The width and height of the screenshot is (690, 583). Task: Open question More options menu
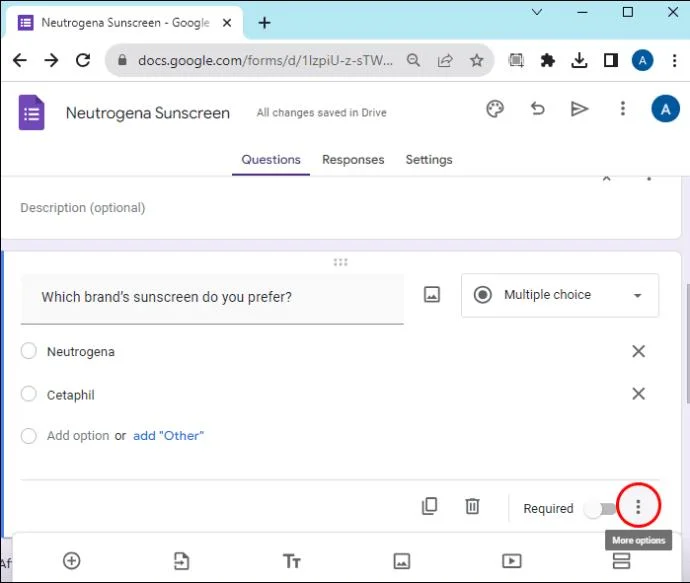click(638, 506)
